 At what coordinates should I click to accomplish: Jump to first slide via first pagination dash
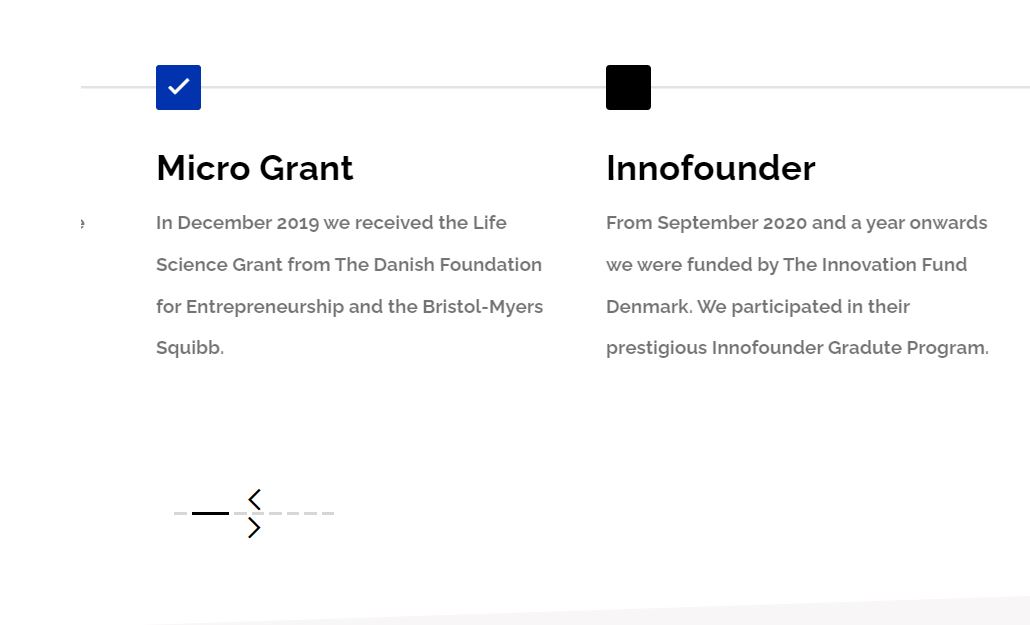(x=181, y=513)
